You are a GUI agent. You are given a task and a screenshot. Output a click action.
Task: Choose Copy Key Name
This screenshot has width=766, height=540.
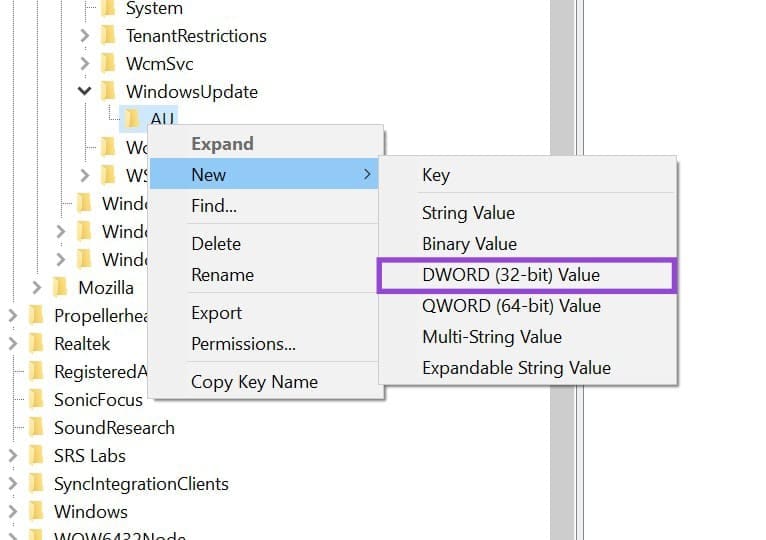(x=254, y=382)
